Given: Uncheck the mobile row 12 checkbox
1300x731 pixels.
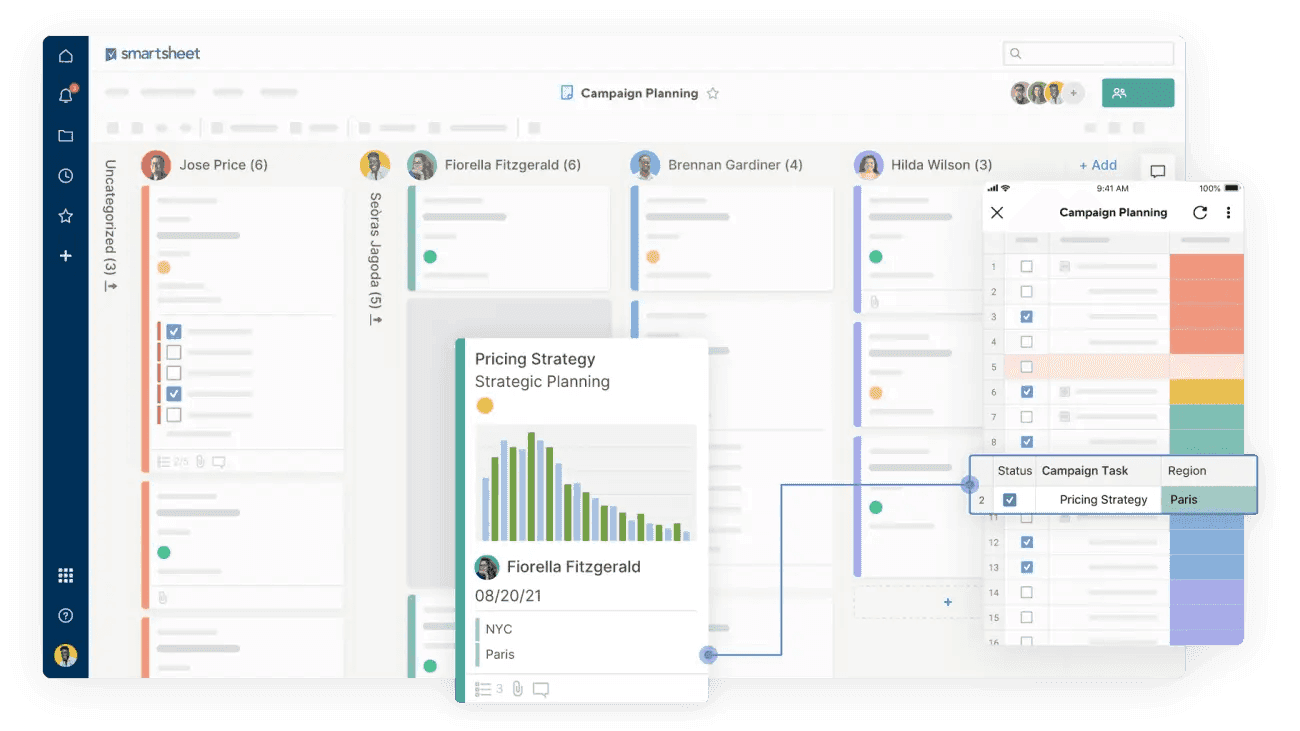Looking at the screenshot, I should click(1026, 543).
